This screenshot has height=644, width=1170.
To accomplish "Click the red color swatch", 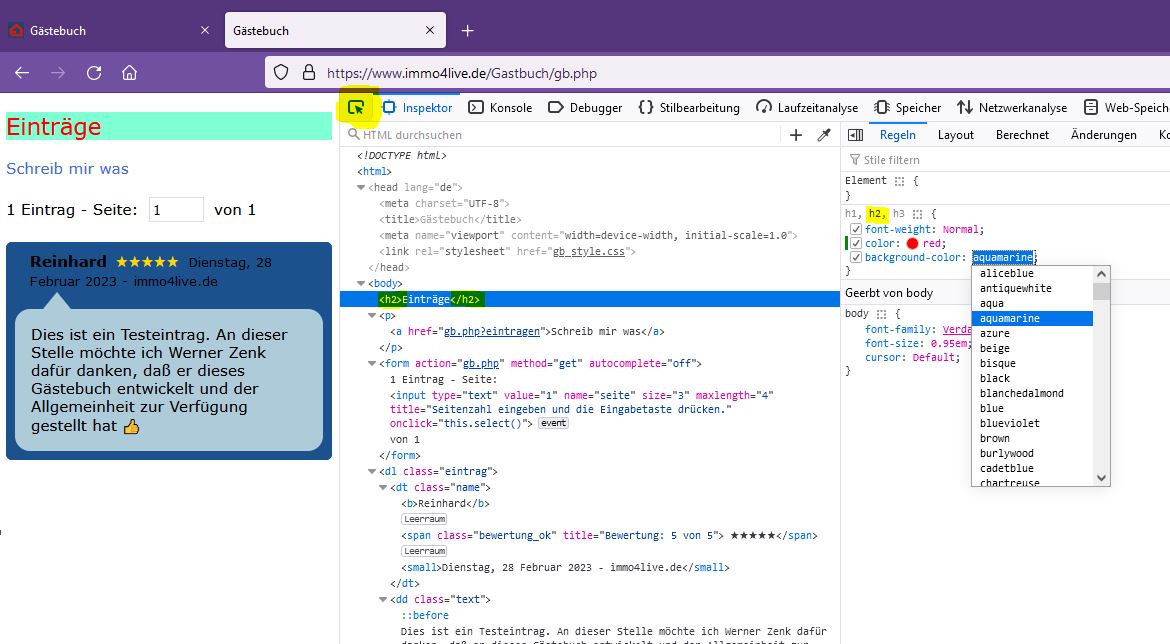I will (912, 243).
